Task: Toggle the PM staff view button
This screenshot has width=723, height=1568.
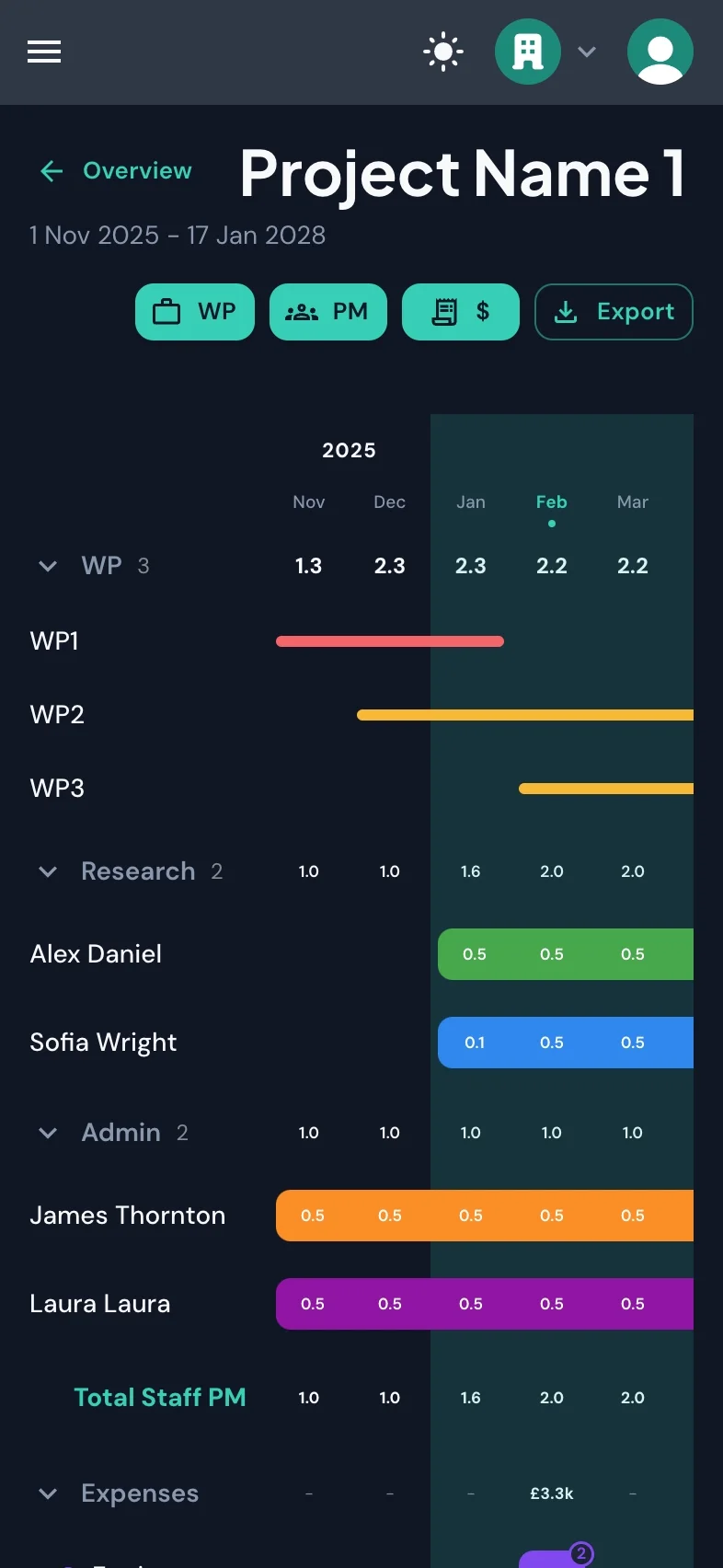Action: pos(327,312)
